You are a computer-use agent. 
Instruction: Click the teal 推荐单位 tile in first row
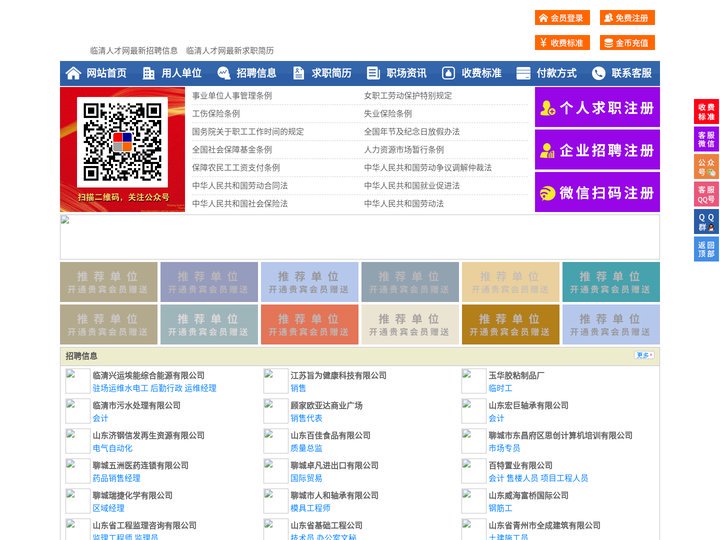(x=611, y=282)
